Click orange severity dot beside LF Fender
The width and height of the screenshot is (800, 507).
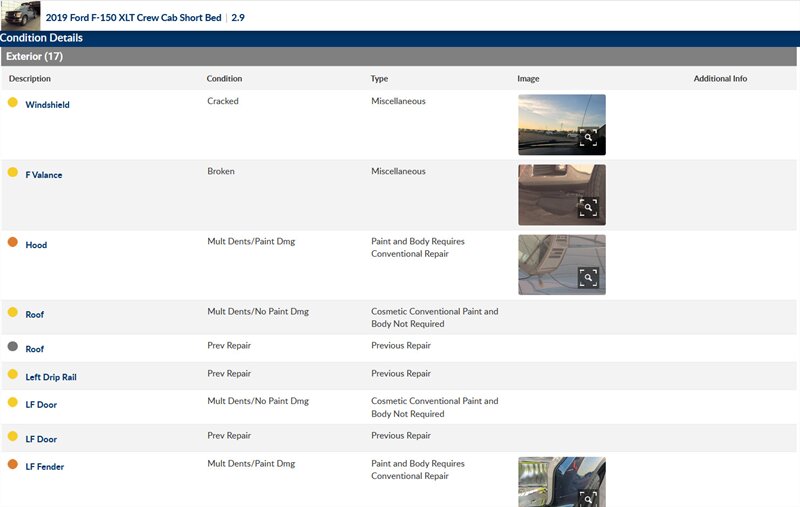(13, 464)
